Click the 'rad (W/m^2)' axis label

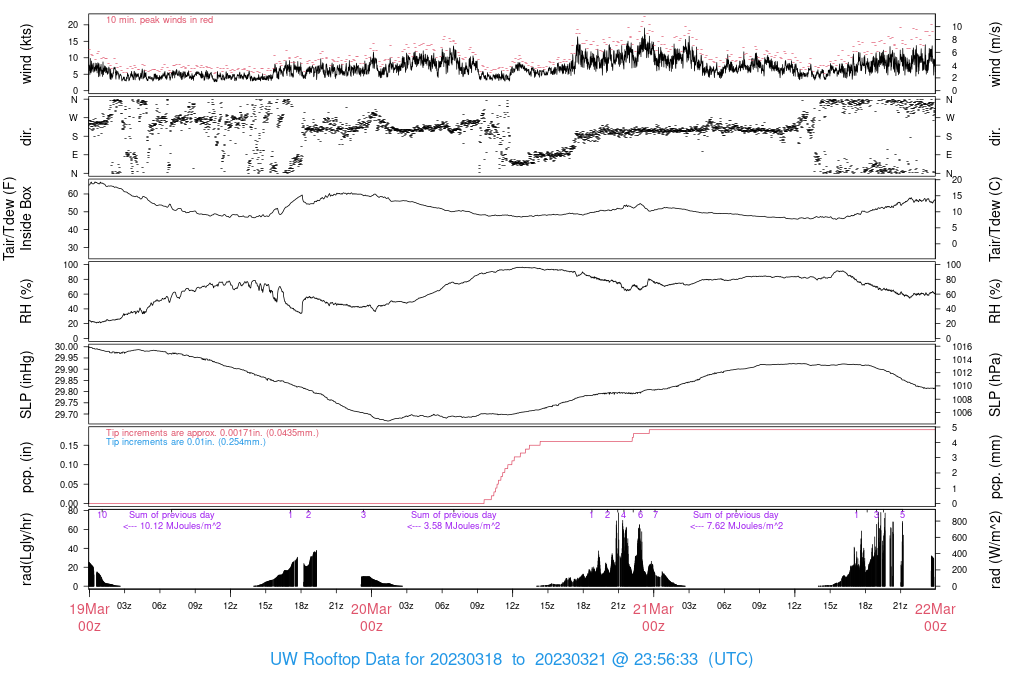995,549
